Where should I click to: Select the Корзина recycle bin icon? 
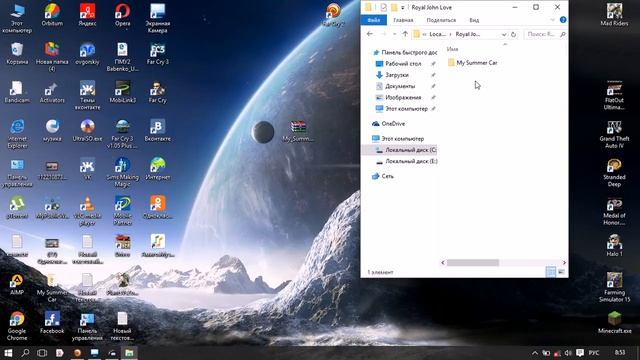pos(17,53)
